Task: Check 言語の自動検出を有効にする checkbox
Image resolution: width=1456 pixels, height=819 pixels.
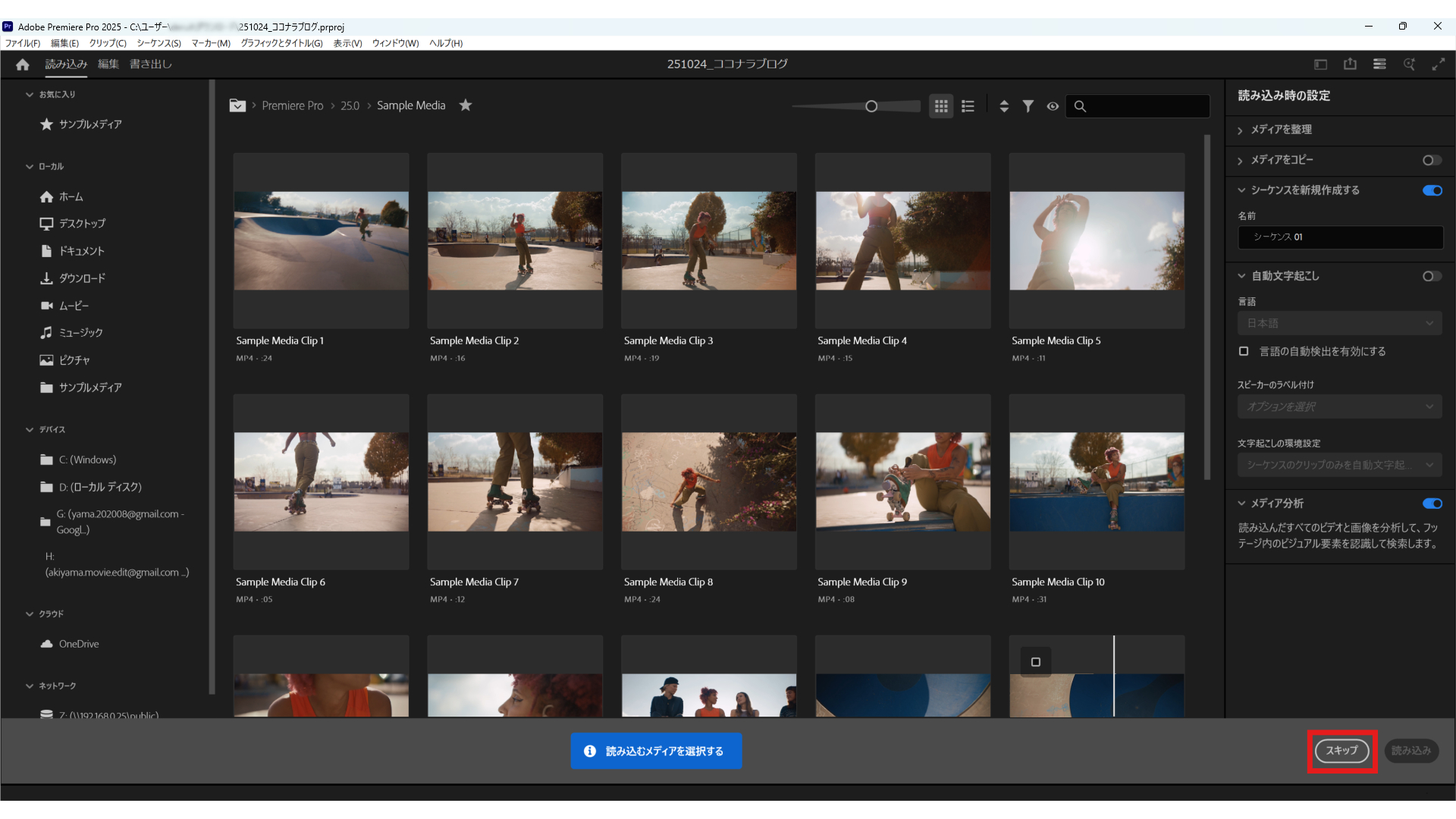Action: [1244, 351]
